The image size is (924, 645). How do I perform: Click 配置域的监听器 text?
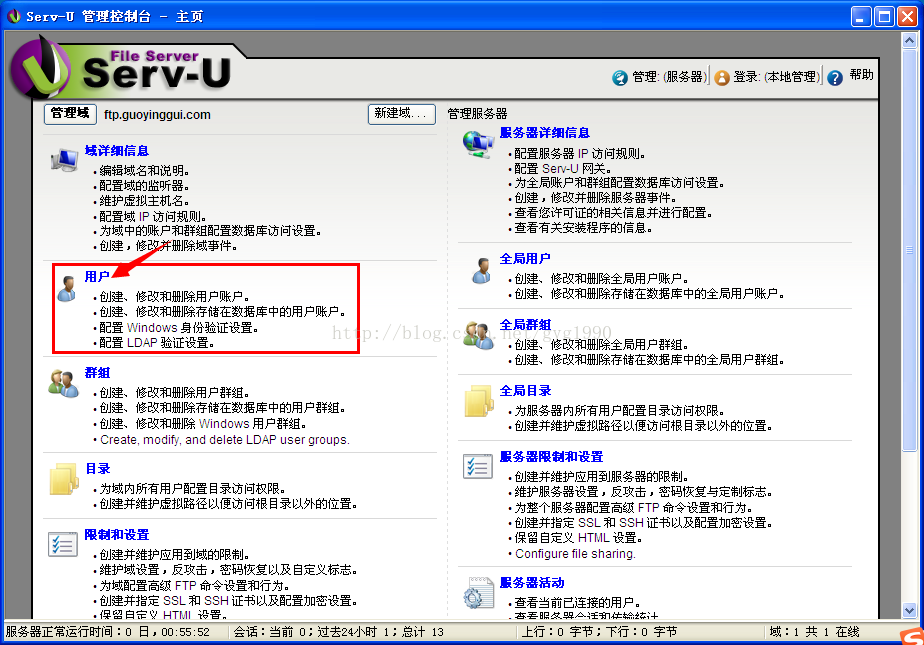coord(144,186)
